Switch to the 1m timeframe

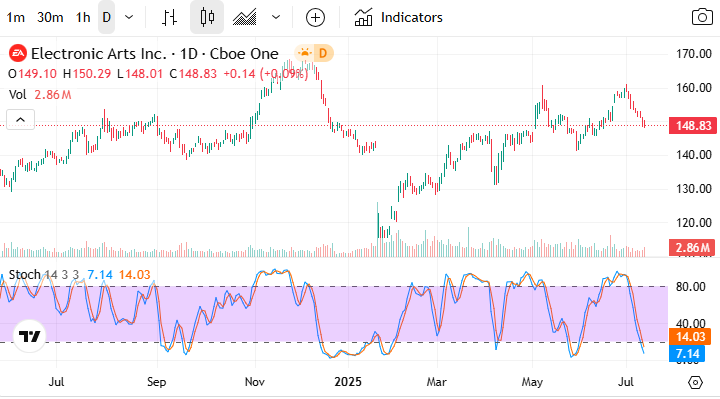(15, 17)
